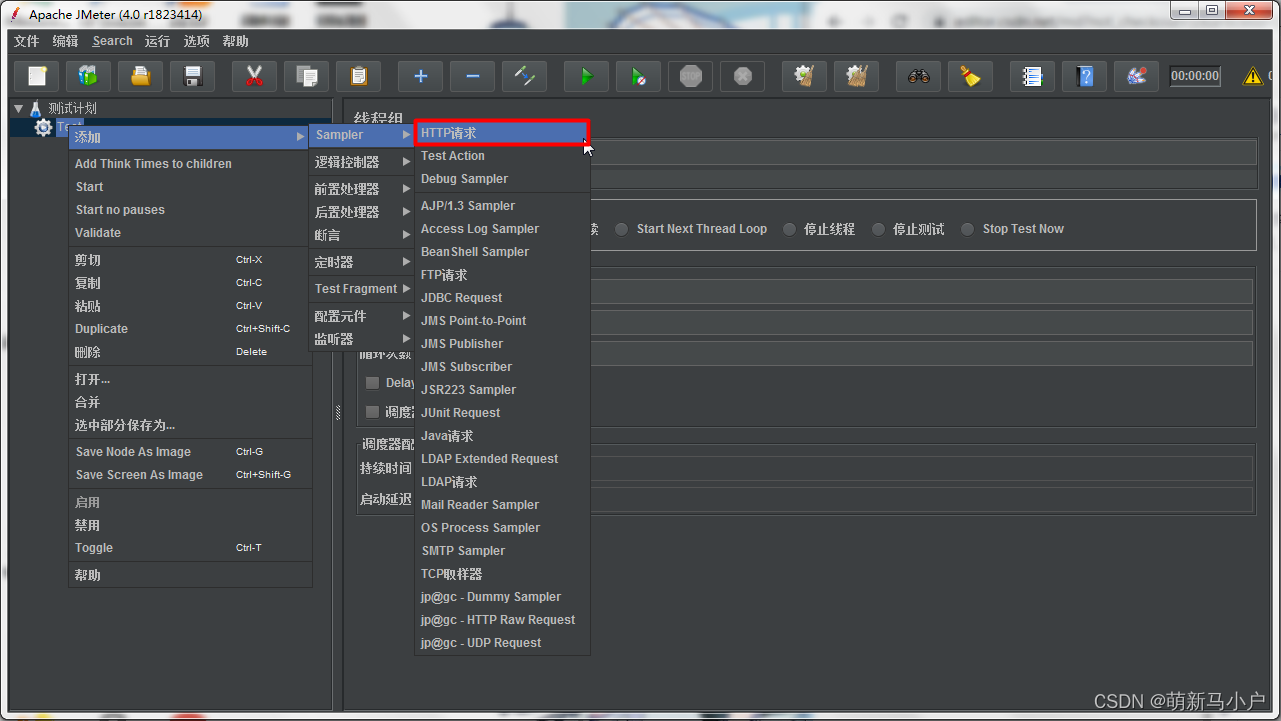This screenshot has height=721, width=1281.
Task: Open Search with binoculars icon
Action: [x=918, y=76]
